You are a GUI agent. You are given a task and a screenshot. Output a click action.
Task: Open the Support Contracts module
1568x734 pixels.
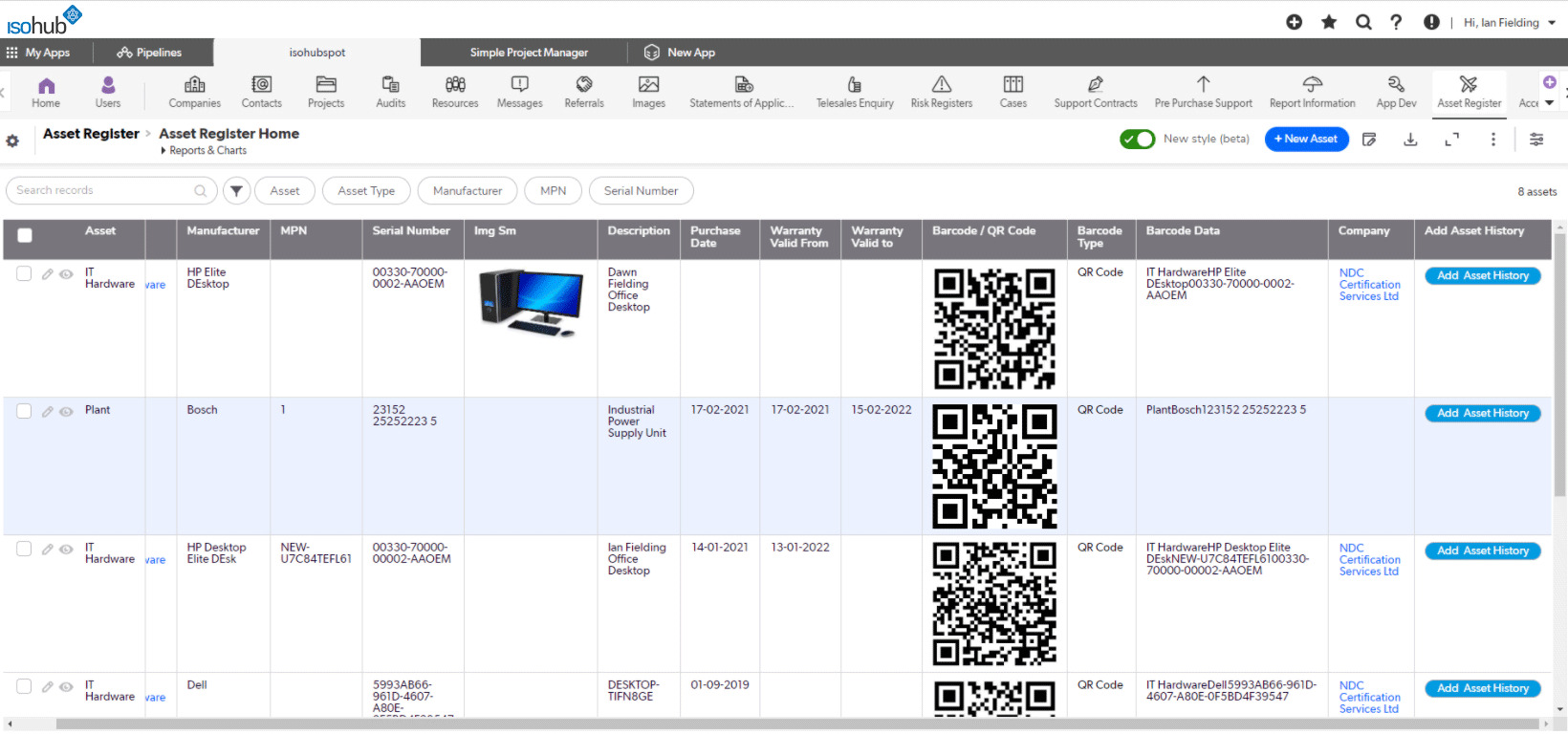(x=1096, y=93)
